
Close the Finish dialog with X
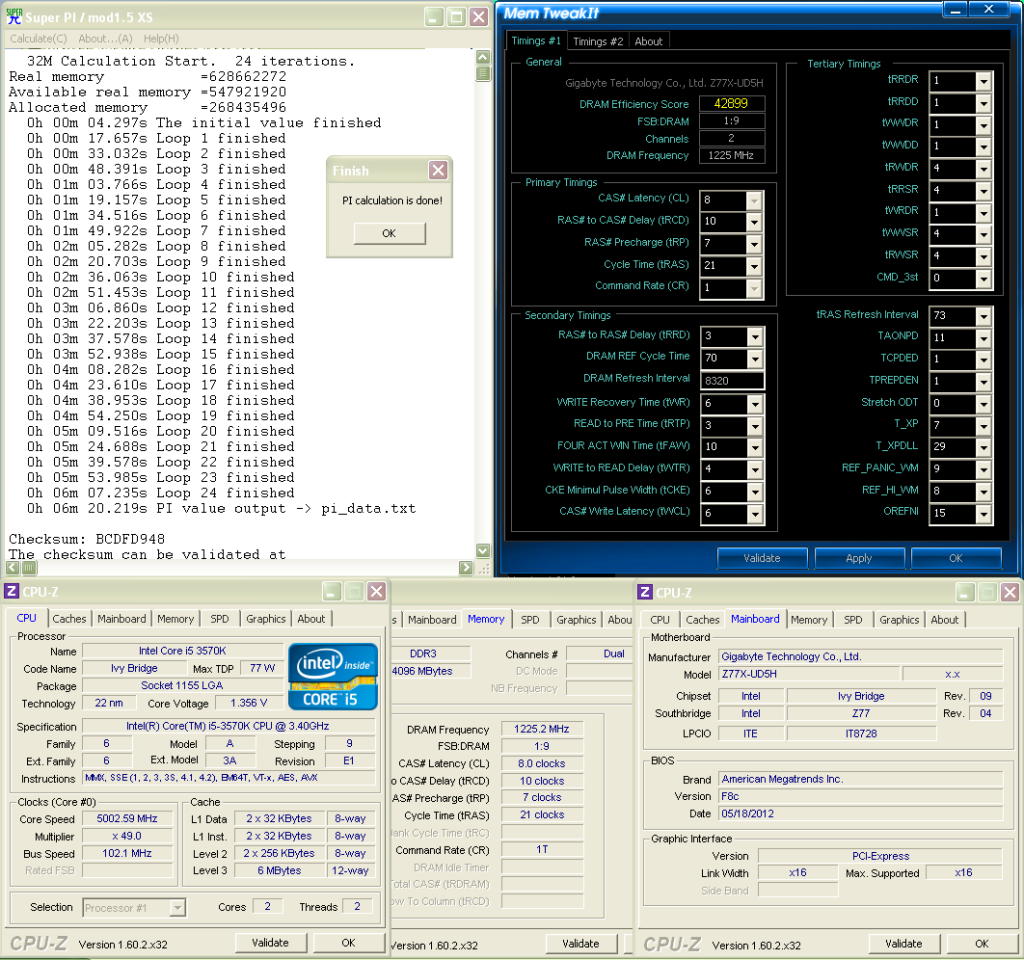pos(437,171)
